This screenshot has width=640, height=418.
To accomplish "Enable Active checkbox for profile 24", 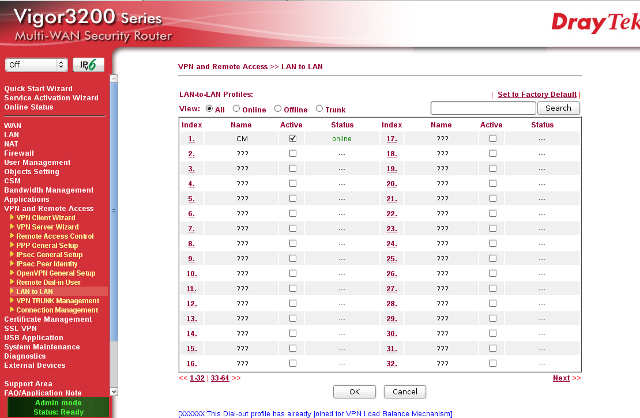I will click(x=493, y=243).
